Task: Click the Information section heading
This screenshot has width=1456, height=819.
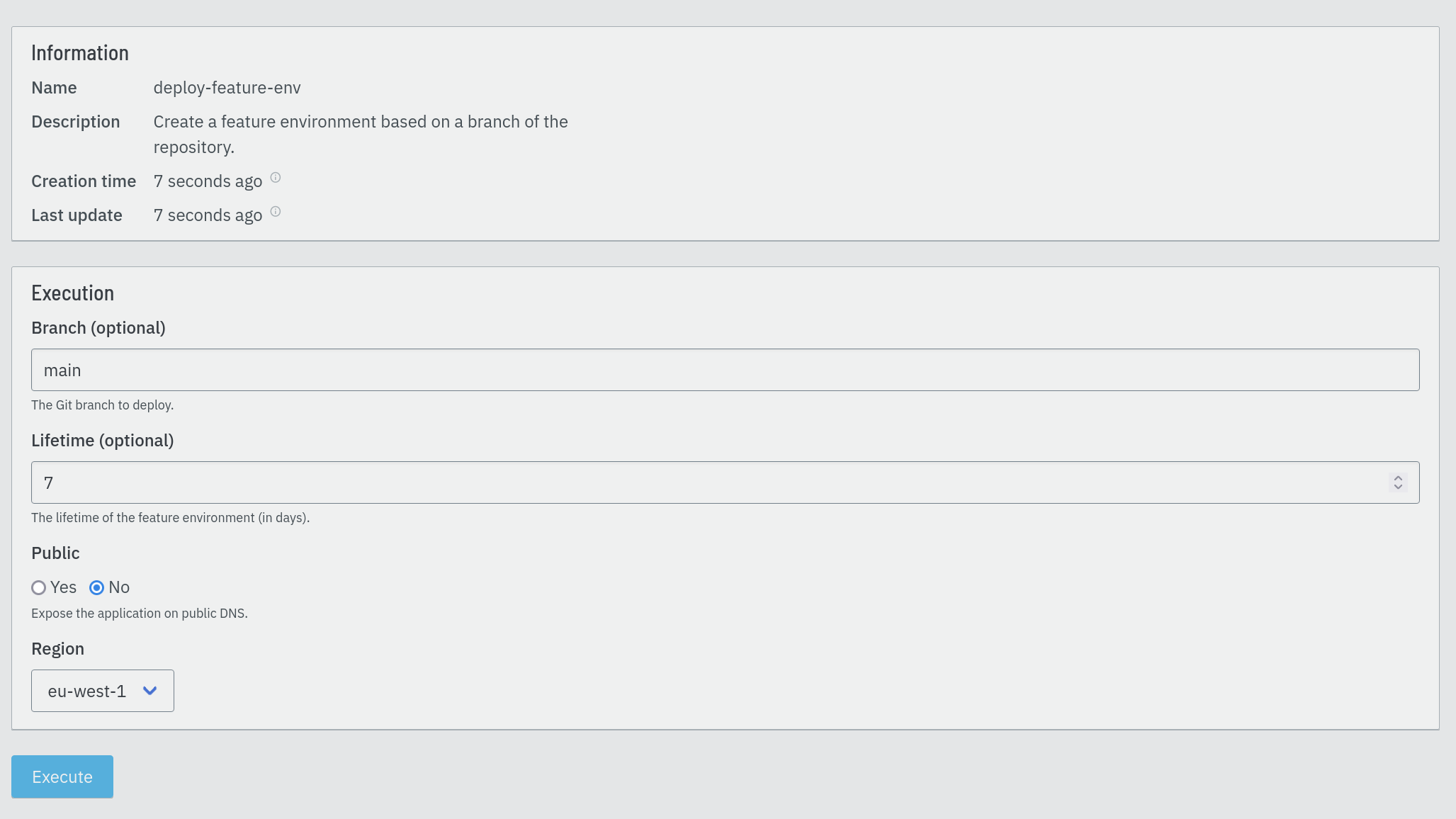Action: pyautogui.click(x=80, y=53)
